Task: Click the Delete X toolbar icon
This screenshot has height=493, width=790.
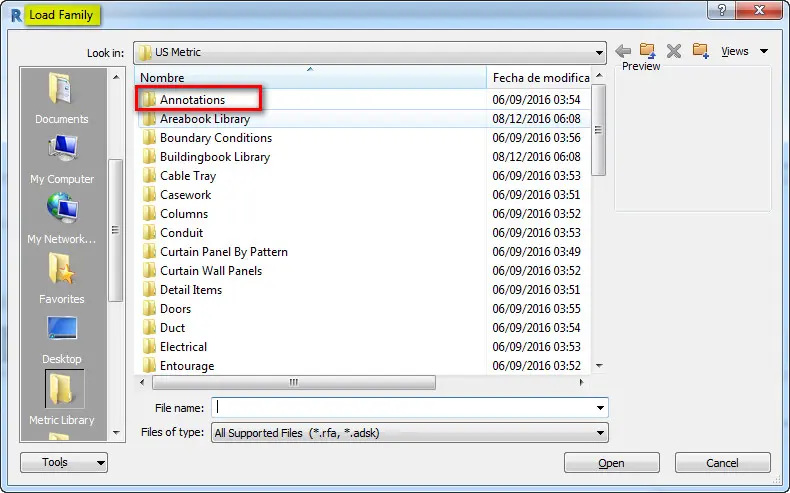Action: tap(674, 51)
